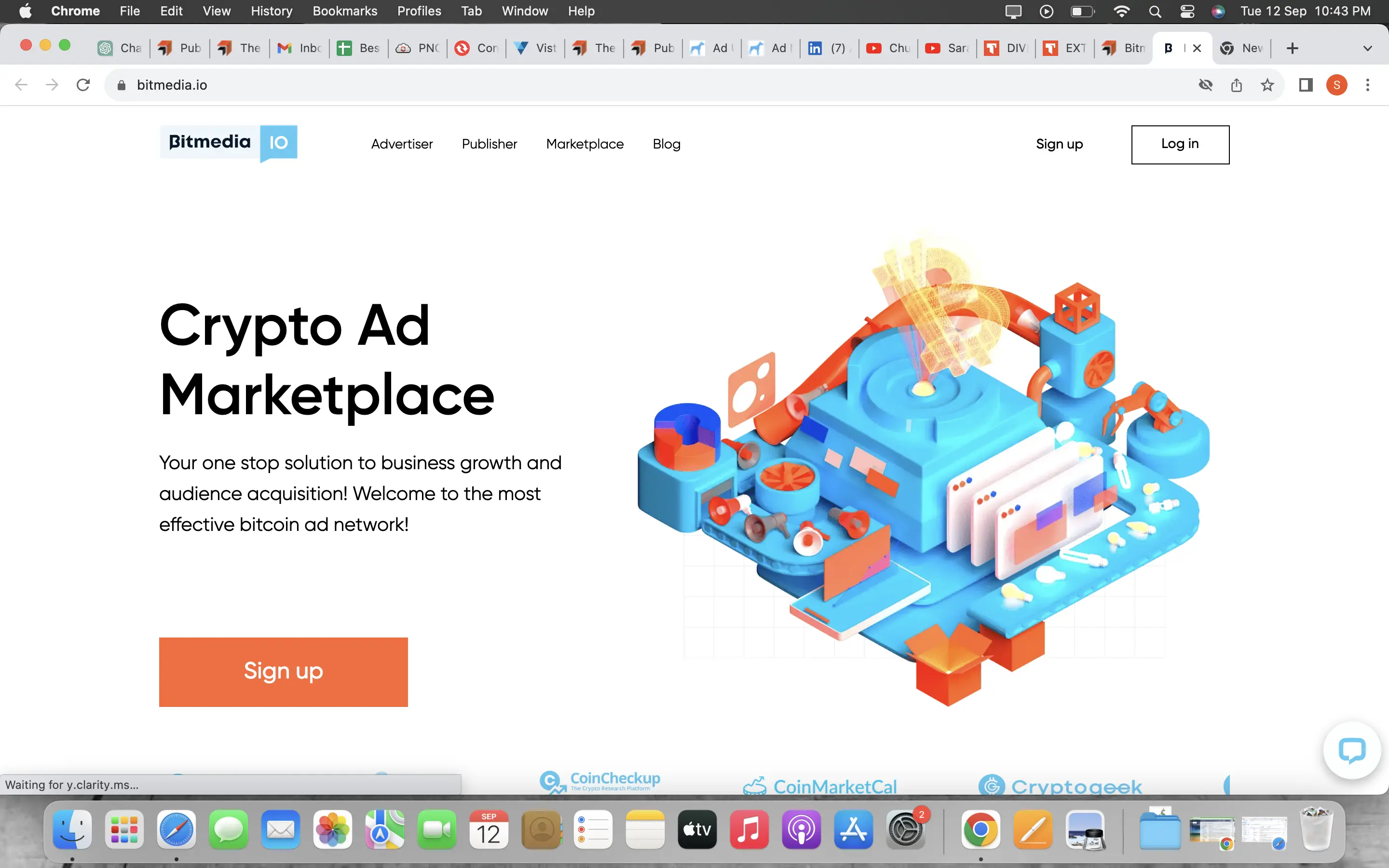
Task: Expand the tab search chevron
Action: click(x=1367, y=48)
